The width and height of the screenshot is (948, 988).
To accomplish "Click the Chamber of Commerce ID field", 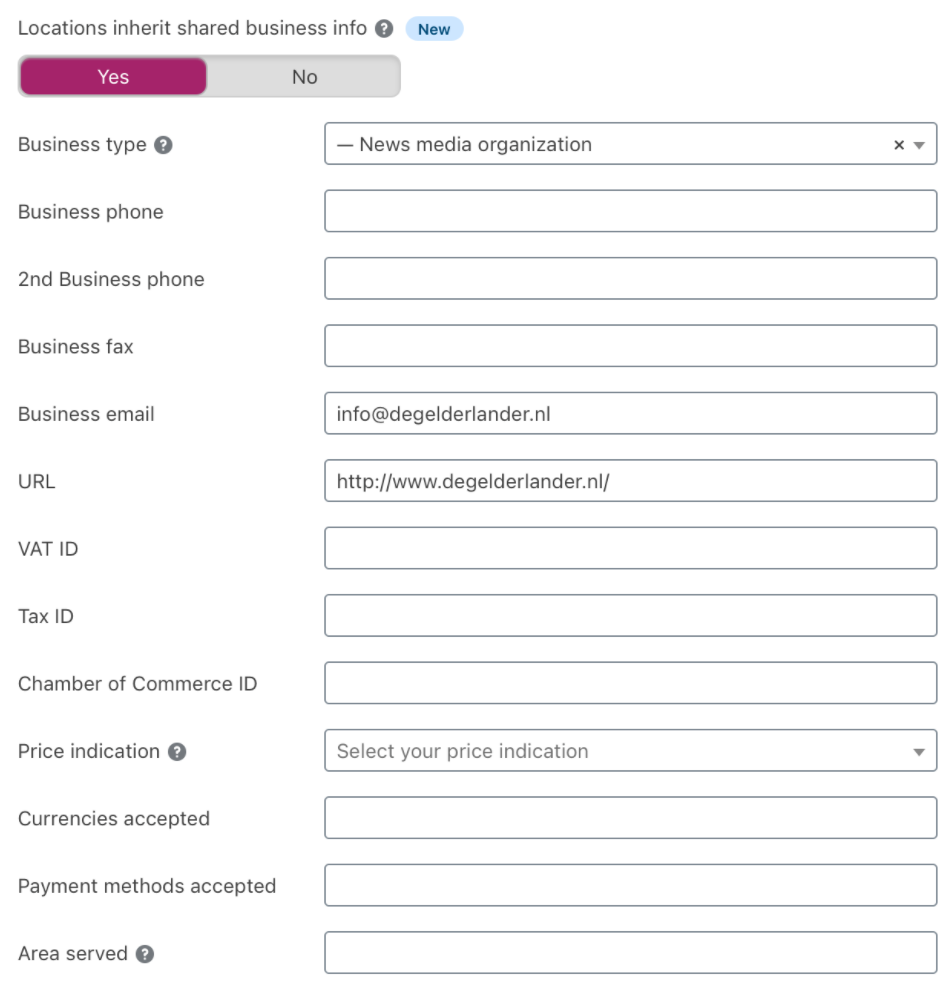I will pyautogui.click(x=630, y=684).
